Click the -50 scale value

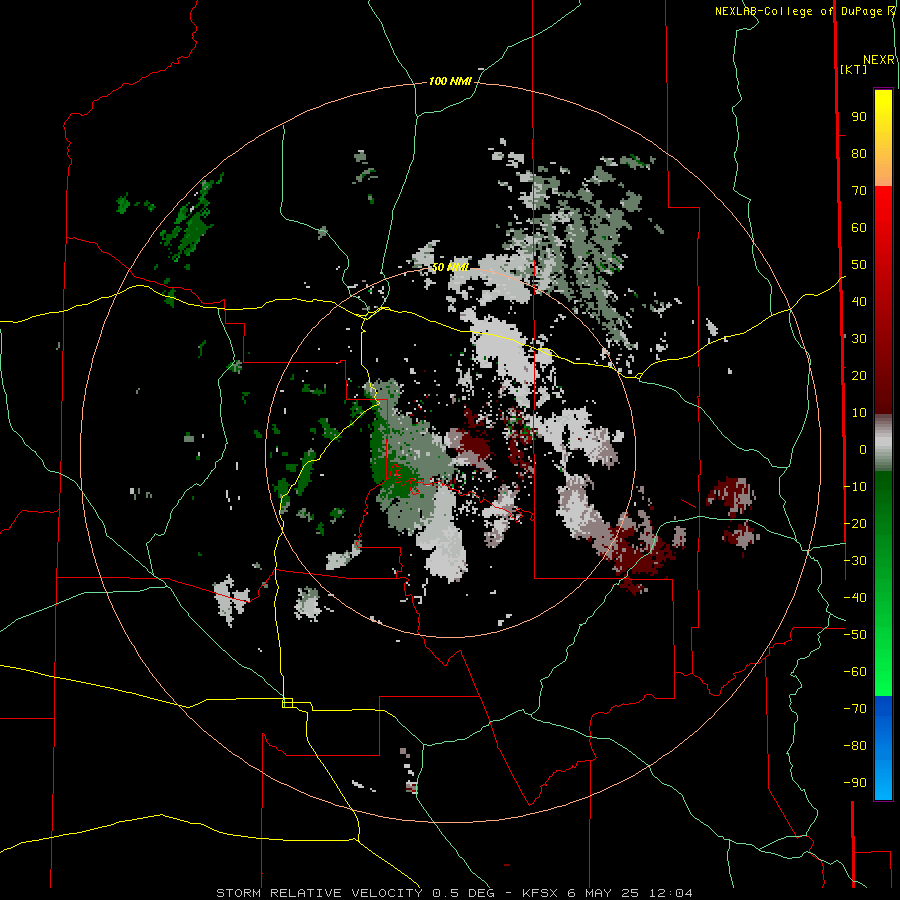pyautogui.click(x=855, y=635)
